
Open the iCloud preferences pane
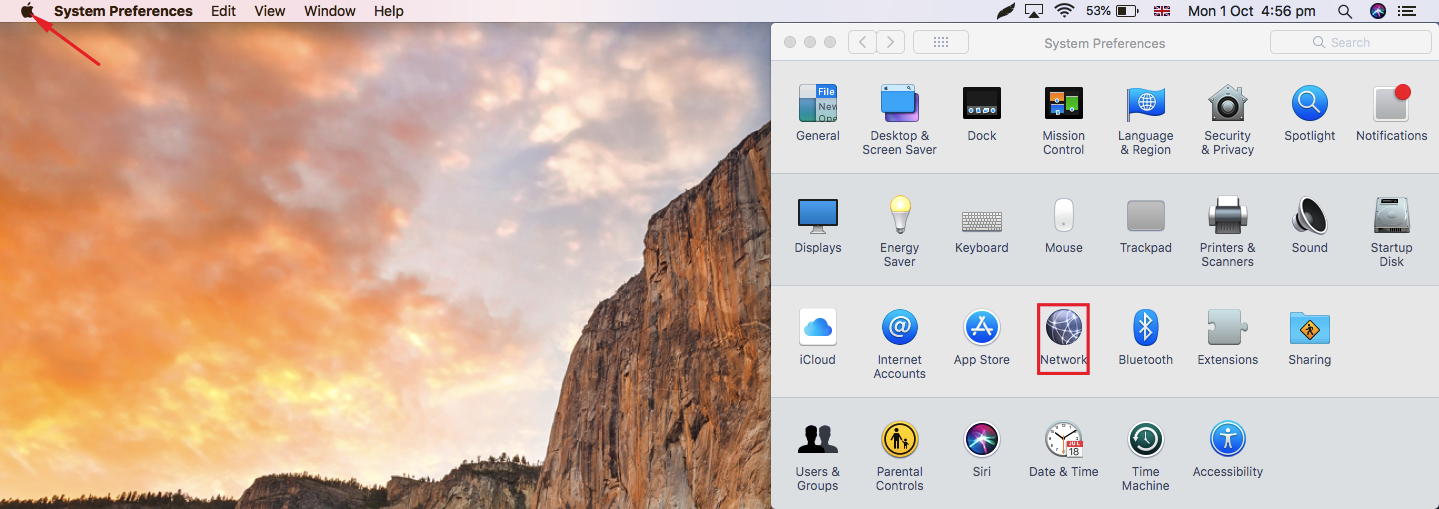pyautogui.click(x=817, y=328)
